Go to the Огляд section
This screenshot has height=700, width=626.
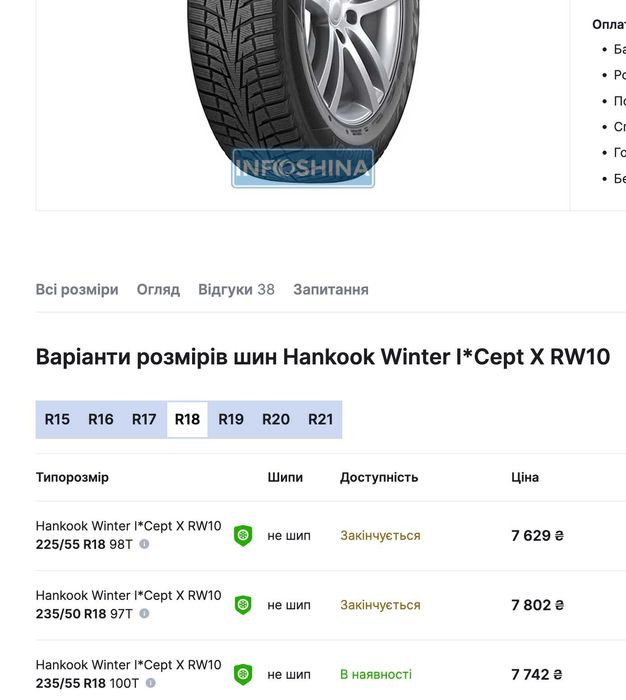point(158,290)
